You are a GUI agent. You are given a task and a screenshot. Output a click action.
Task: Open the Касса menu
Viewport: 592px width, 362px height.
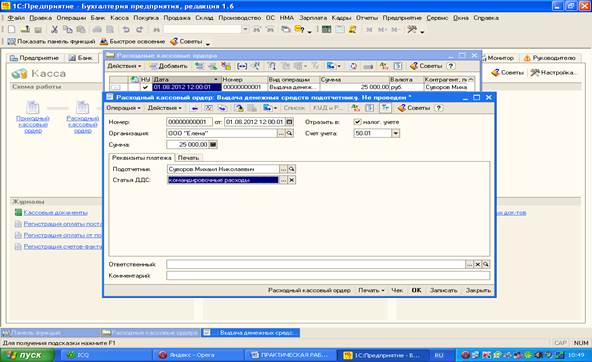[x=119, y=18]
